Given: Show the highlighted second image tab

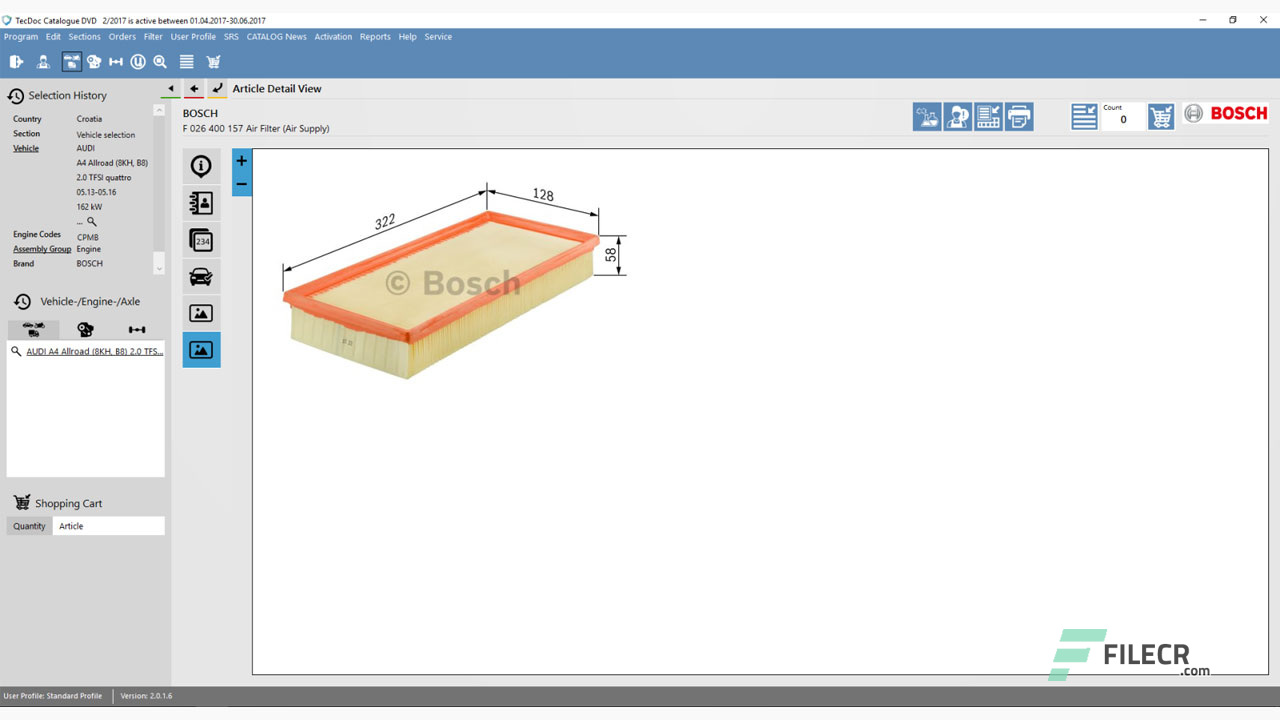Looking at the screenshot, I should [201, 350].
